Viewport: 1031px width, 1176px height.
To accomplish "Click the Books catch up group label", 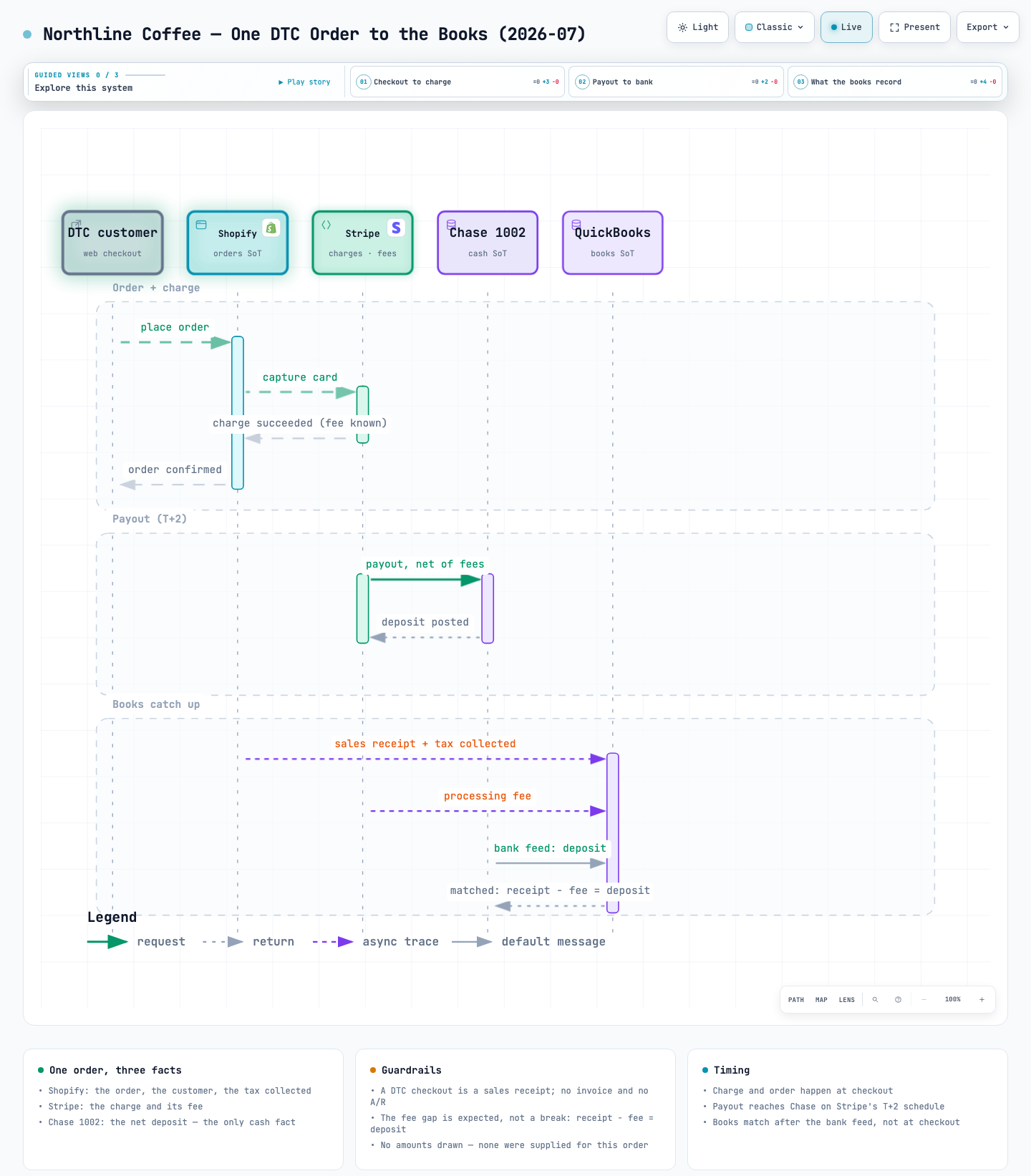I will pos(156,704).
